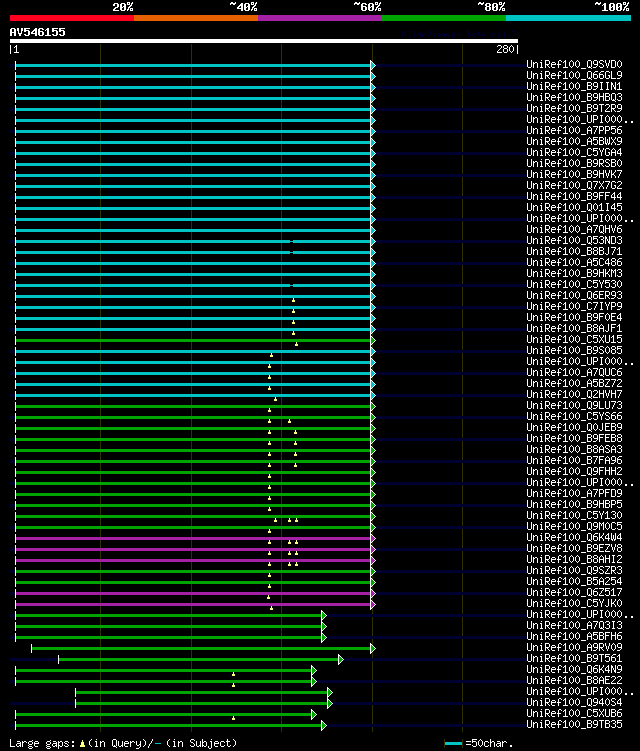Click UniRef100_B9HVK7 label
This screenshot has width=640, height=751.
tap(574, 174)
